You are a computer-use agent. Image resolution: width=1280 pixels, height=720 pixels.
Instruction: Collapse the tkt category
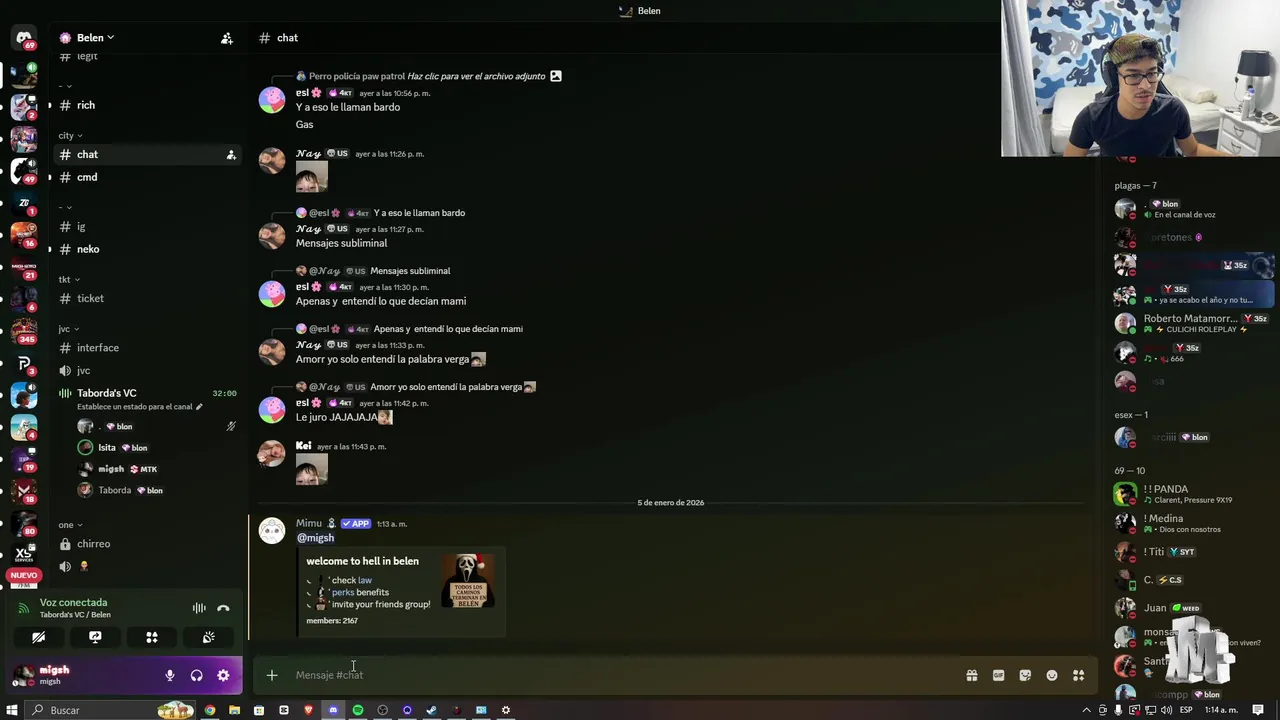click(x=69, y=280)
